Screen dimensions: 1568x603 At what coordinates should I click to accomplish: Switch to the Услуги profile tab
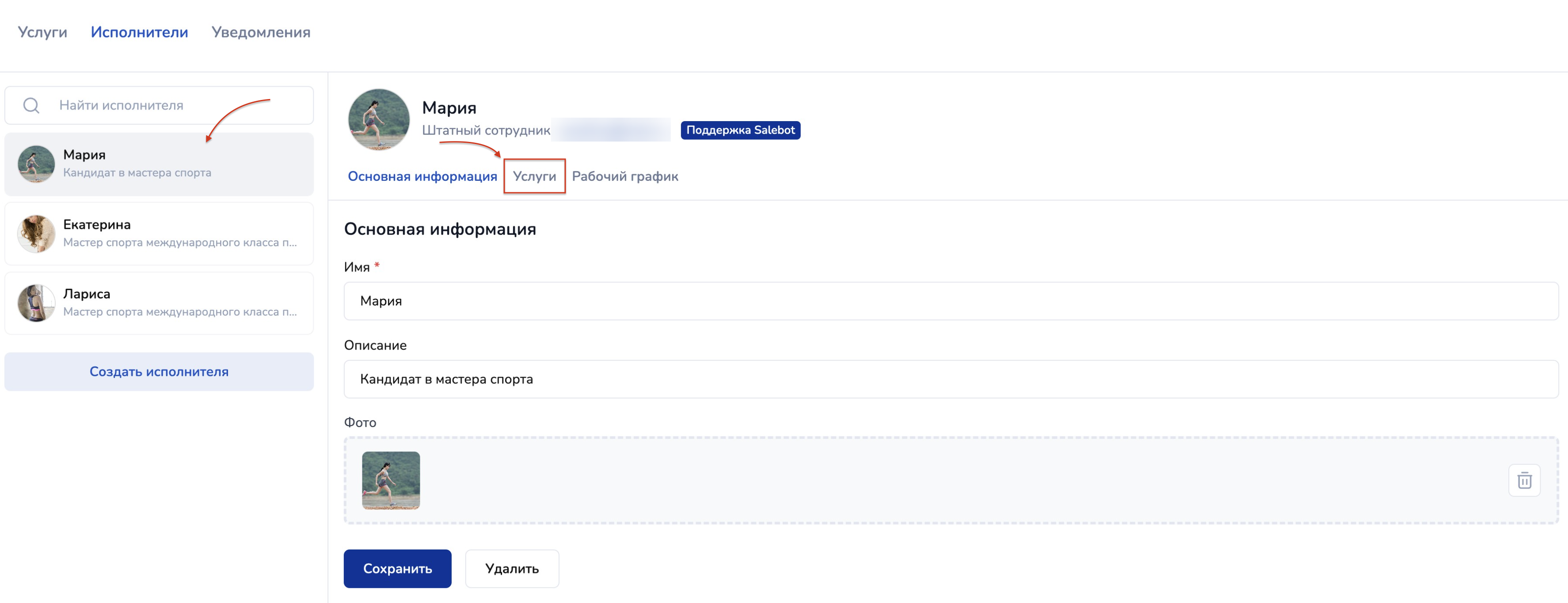tap(534, 177)
